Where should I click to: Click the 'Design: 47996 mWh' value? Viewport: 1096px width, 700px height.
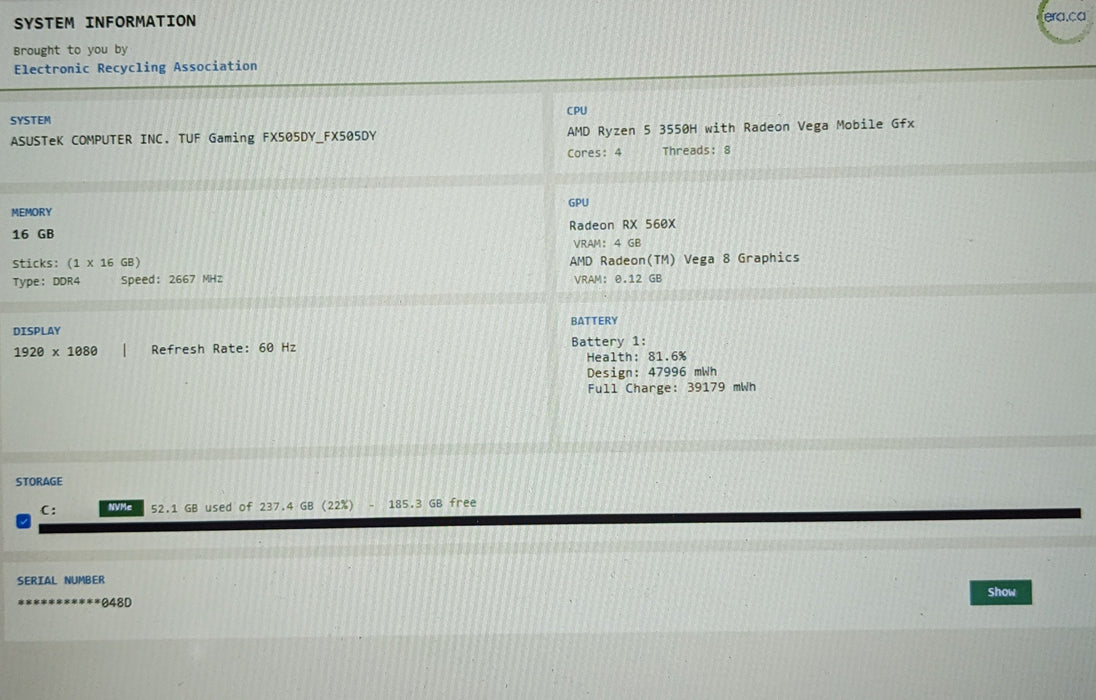pos(652,372)
